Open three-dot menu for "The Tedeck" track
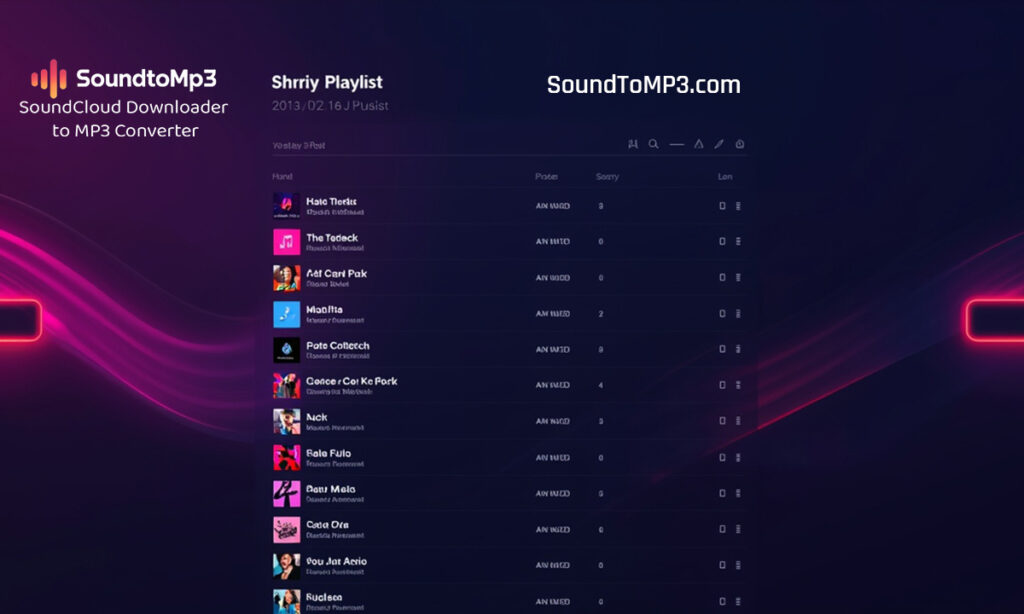Image resolution: width=1024 pixels, height=614 pixels. (738, 242)
